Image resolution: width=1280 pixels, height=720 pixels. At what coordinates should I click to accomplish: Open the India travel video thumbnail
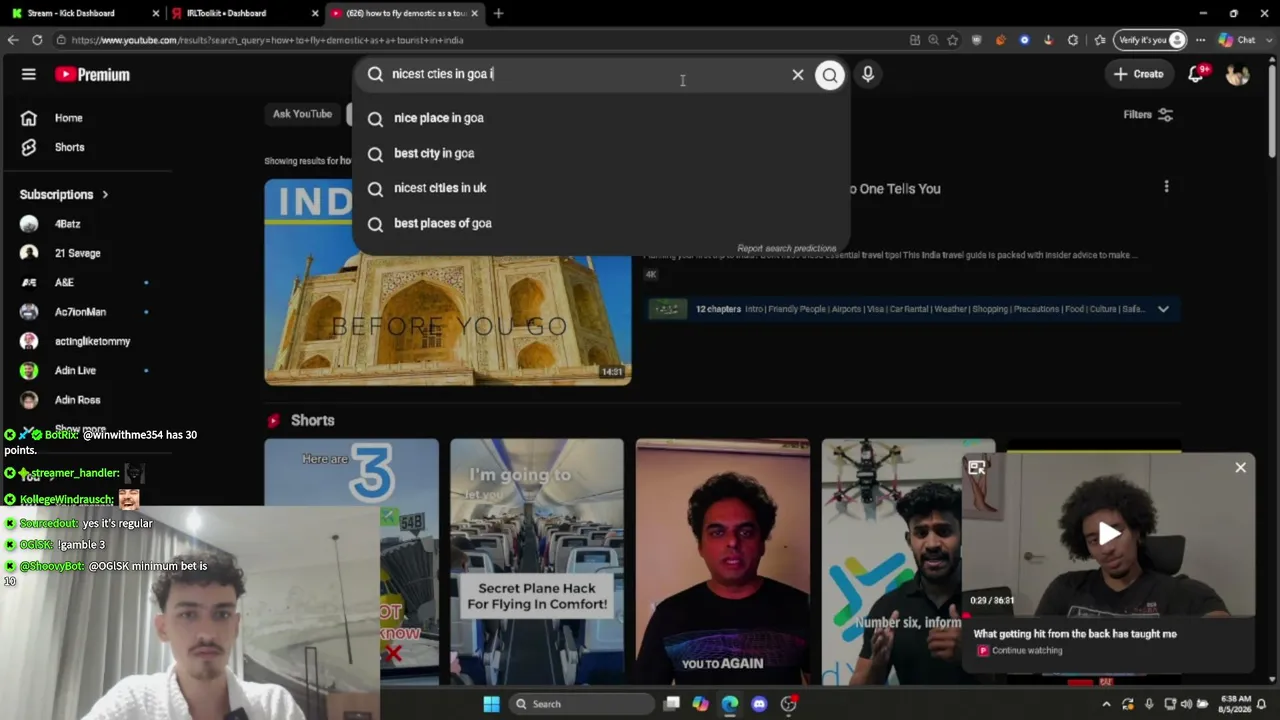(447, 282)
